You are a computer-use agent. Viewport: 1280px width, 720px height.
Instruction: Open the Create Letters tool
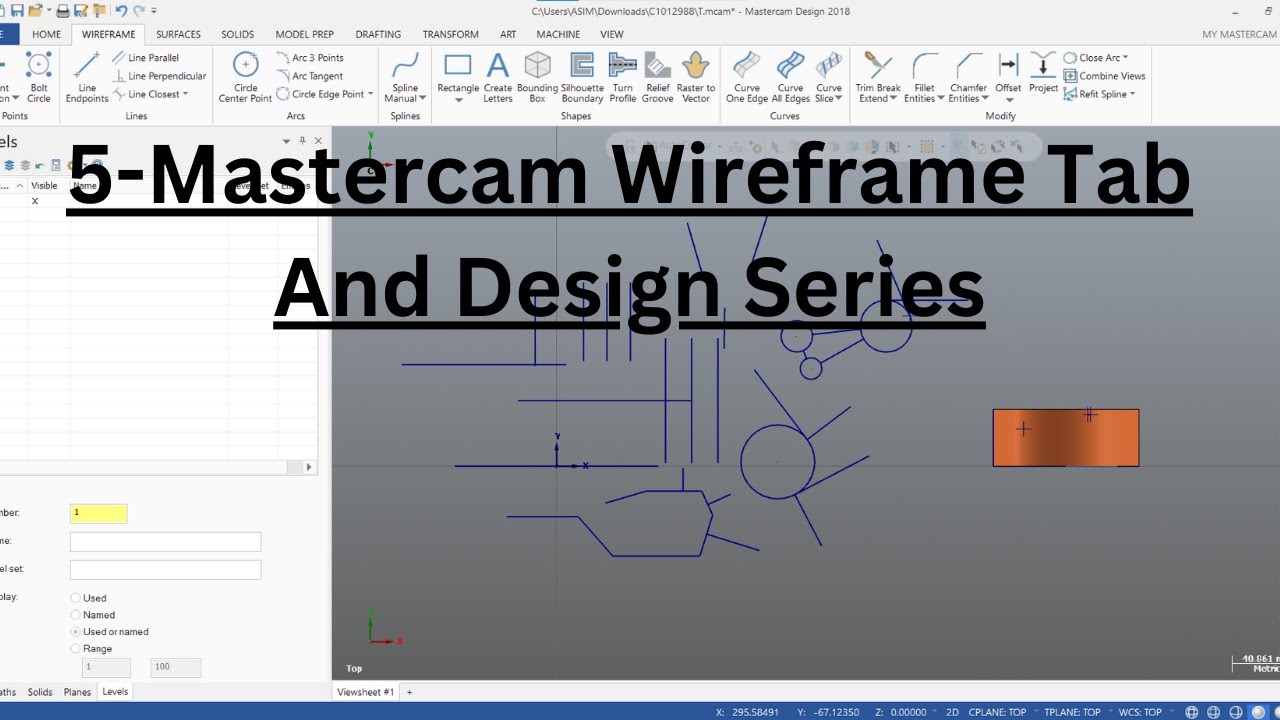click(498, 78)
